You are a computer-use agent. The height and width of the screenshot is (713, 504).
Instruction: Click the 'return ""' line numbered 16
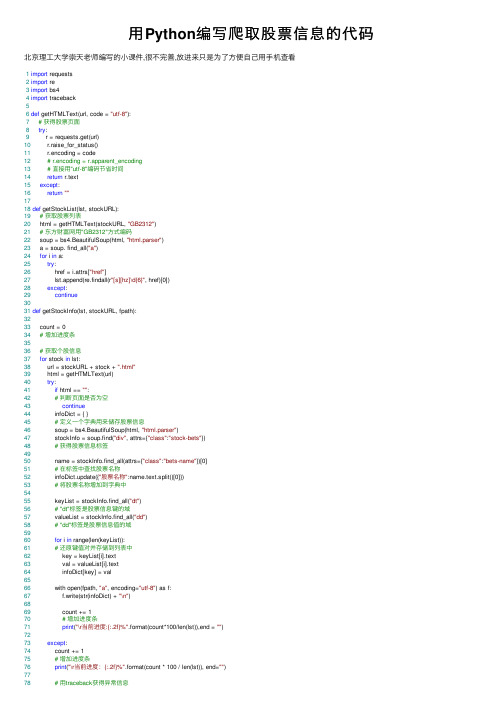point(58,193)
